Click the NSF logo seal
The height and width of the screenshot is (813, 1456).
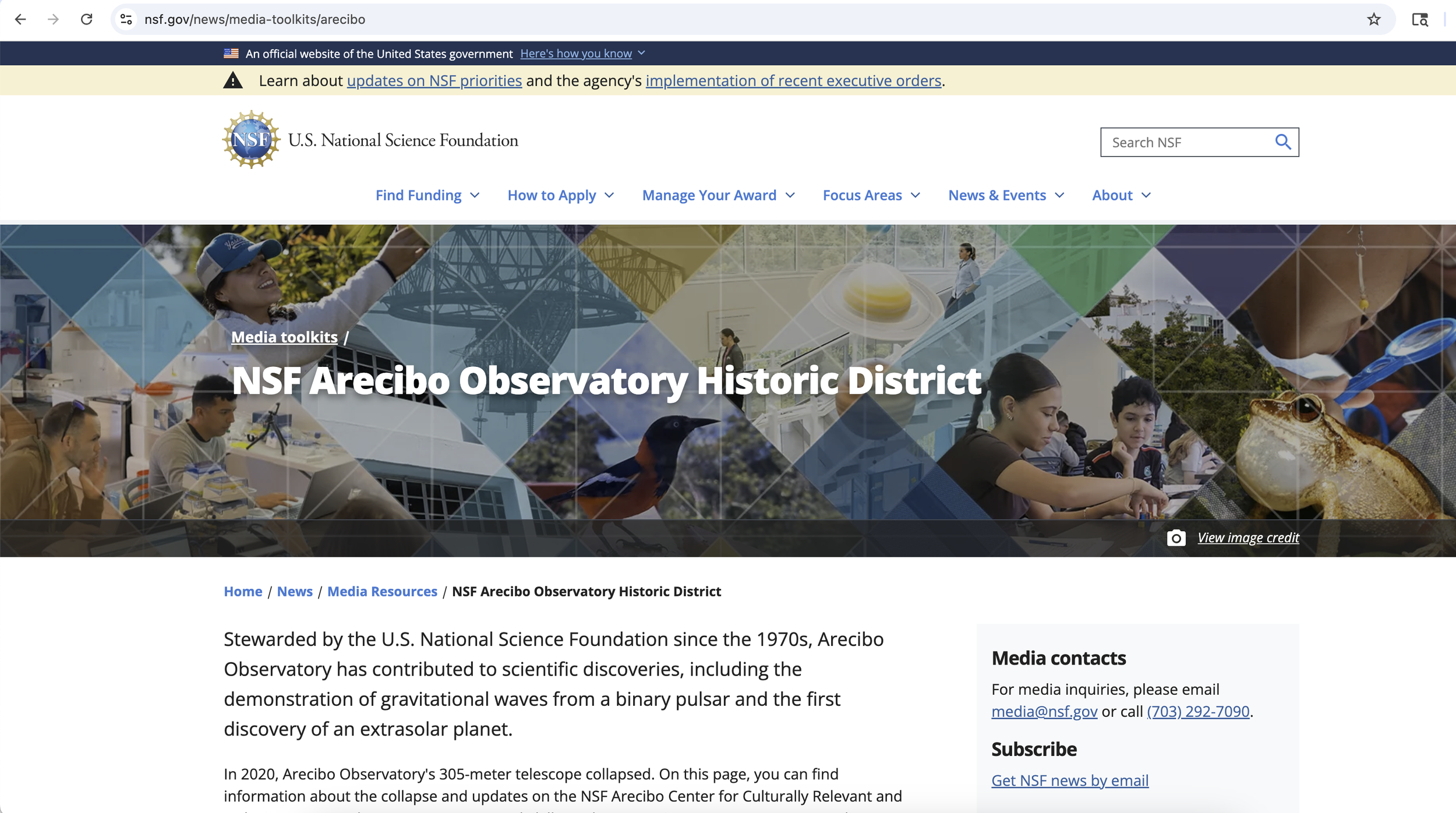click(x=251, y=140)
